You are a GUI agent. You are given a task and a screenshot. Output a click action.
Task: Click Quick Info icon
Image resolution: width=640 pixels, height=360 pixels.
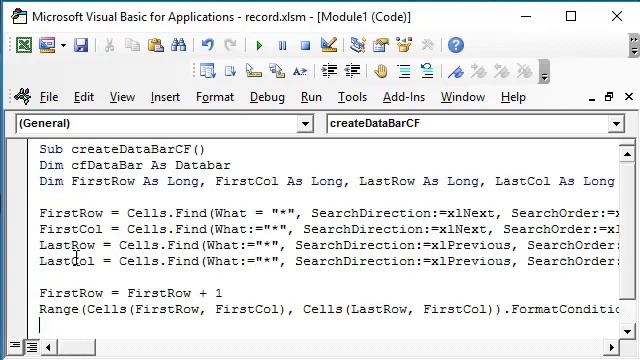tap(254, 71)
